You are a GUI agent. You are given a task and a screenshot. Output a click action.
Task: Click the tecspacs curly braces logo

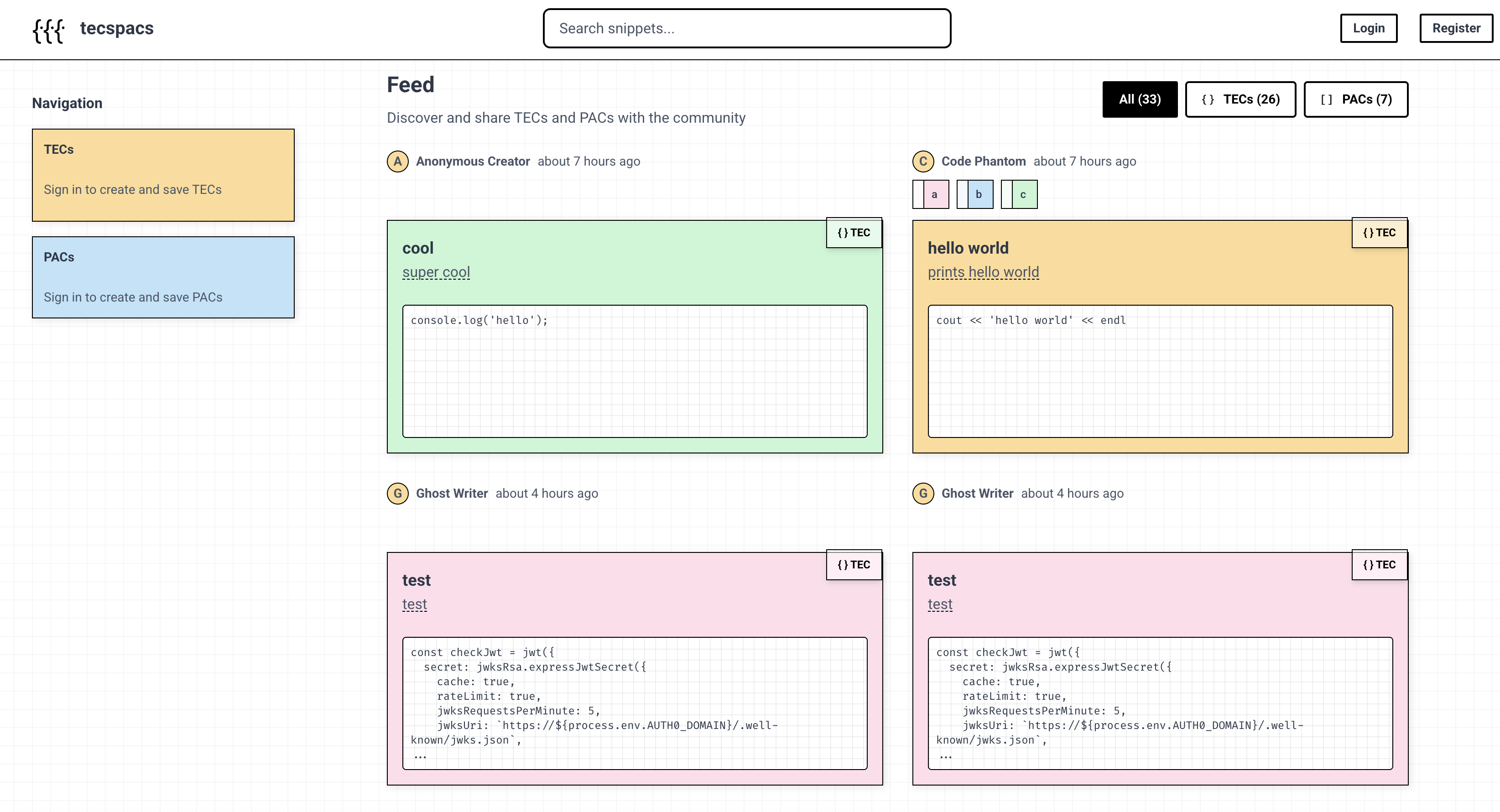(48, 30)
